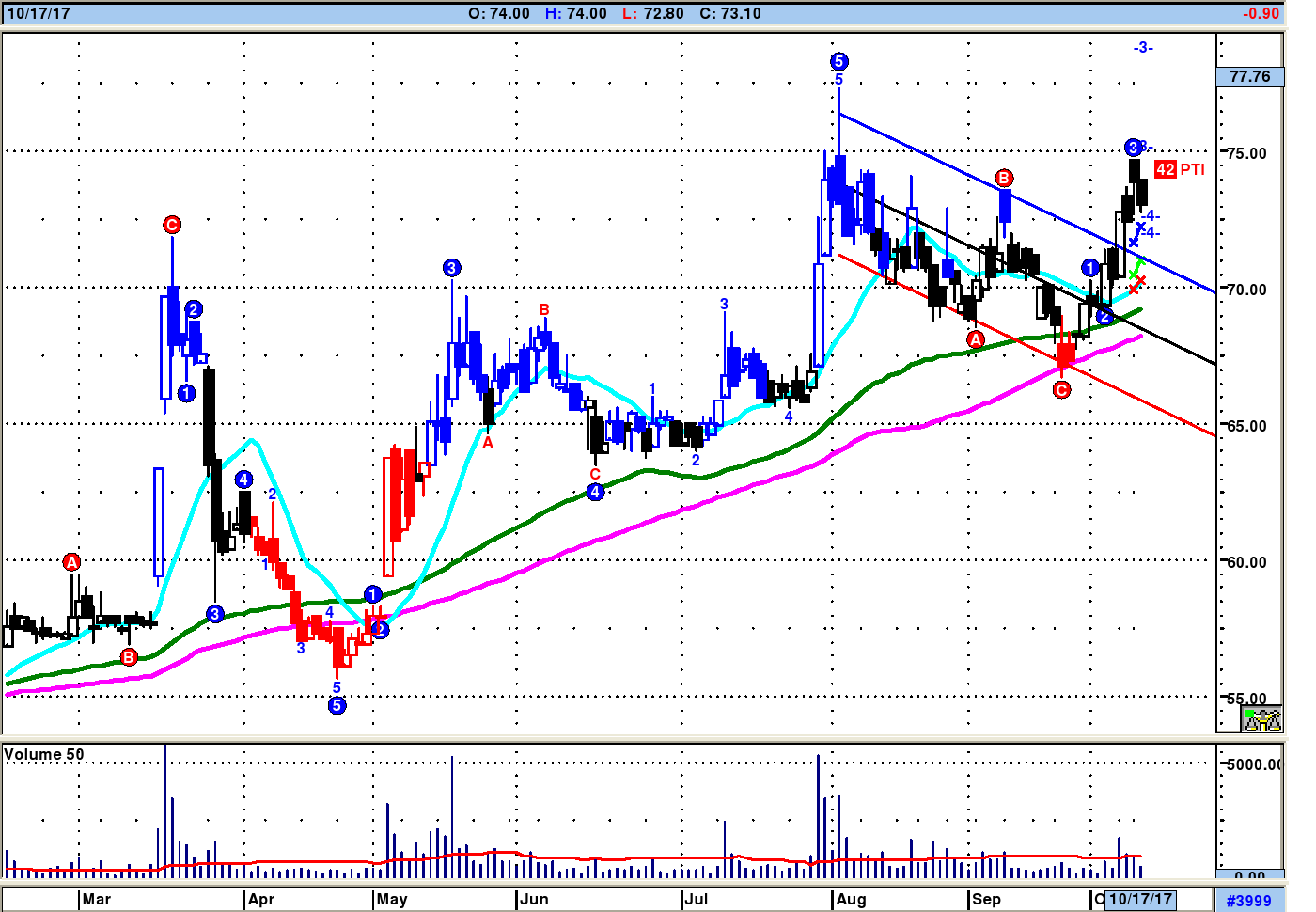Viewport: 1316px width, 912px height.
Task: Click the Aug label on the time axis
Action: coord(851,899)
